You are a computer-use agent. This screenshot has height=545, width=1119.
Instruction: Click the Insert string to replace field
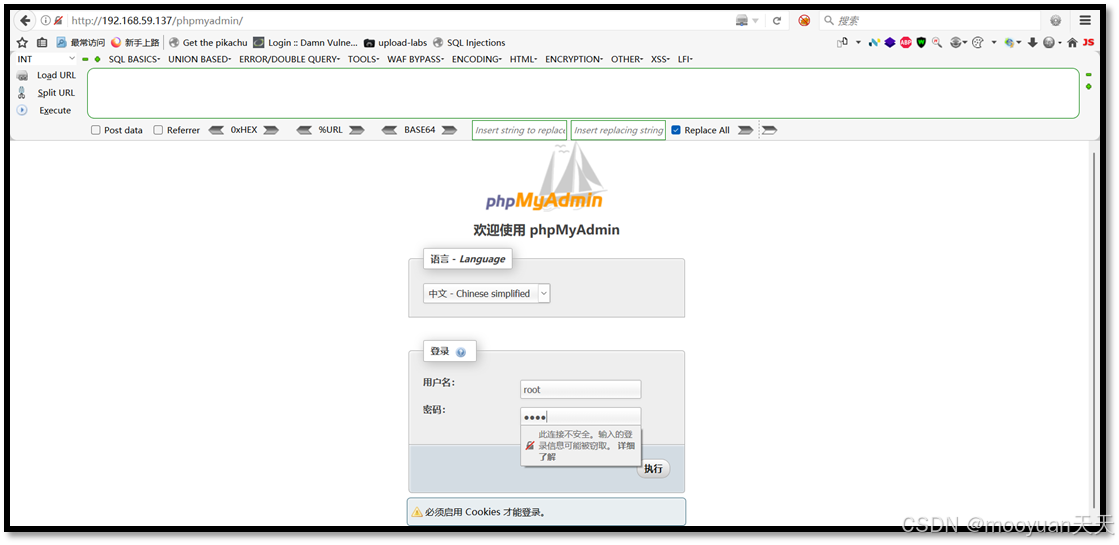click(520, 131)
